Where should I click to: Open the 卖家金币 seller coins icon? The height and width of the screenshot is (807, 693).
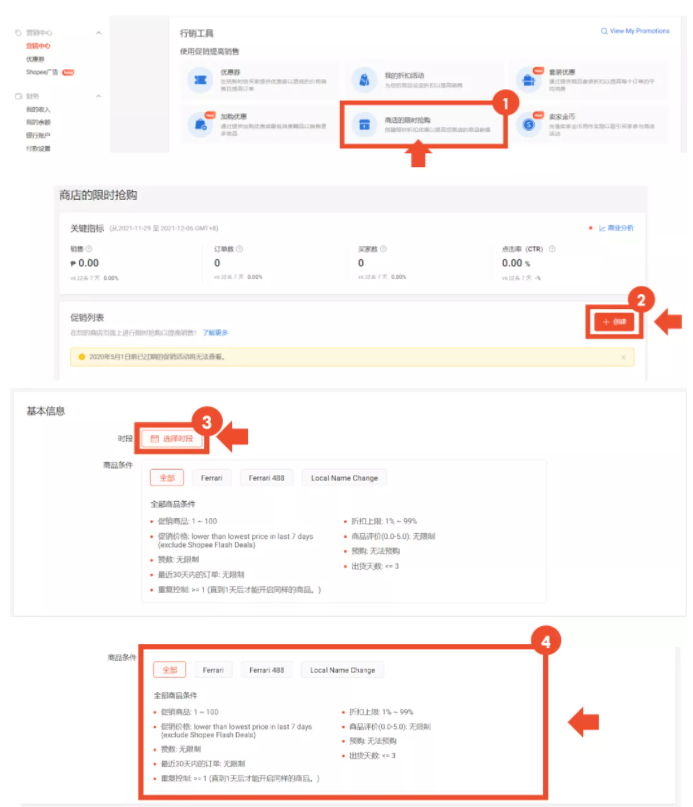click(528, 124)
